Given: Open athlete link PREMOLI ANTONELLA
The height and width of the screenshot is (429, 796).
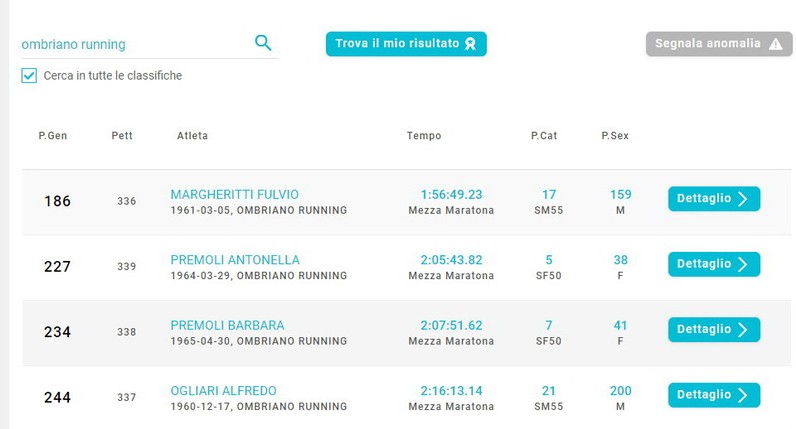Looking at the screenshot, I should (x=235, y=260).
